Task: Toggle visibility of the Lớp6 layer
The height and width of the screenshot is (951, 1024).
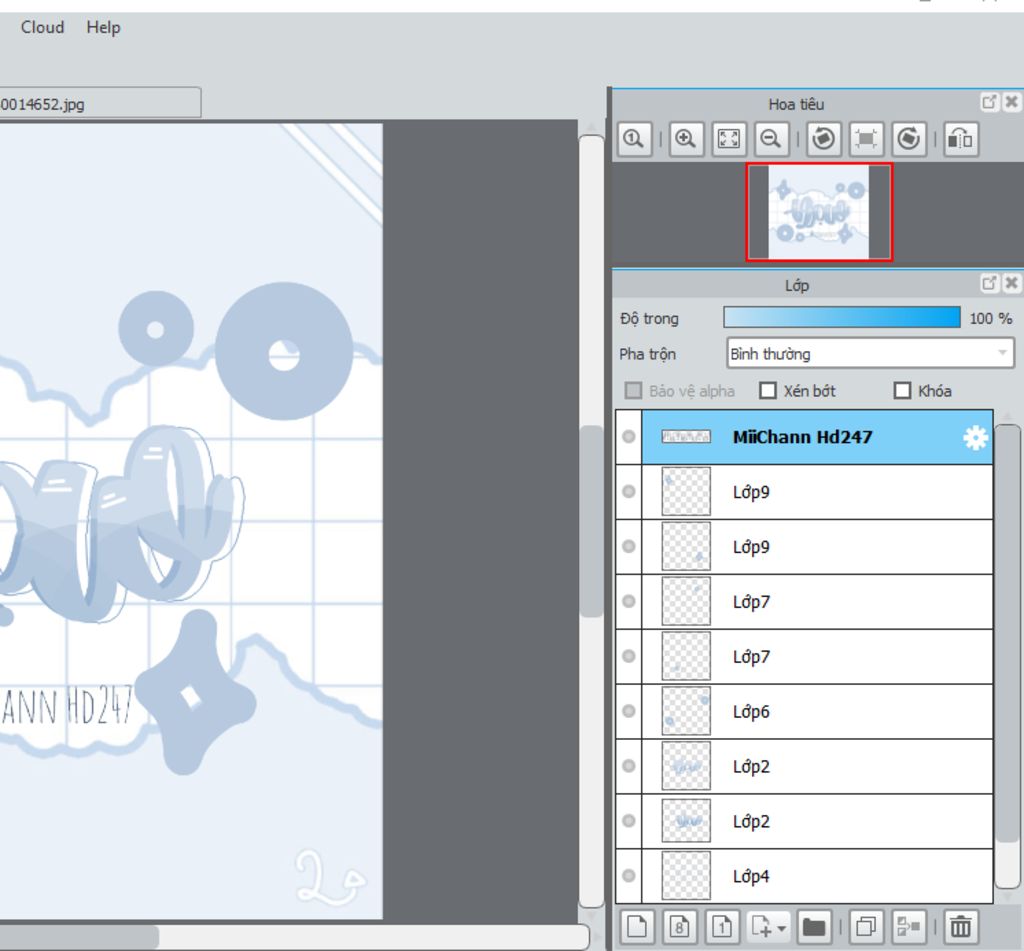Action: pyautogui.click(x=628, y=712)
